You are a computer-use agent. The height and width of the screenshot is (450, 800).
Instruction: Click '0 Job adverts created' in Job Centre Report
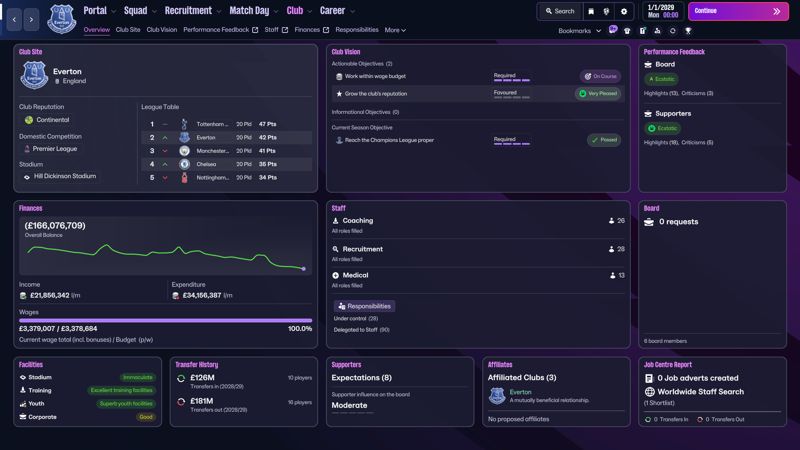pyautogui.click(x=697, y=378)
